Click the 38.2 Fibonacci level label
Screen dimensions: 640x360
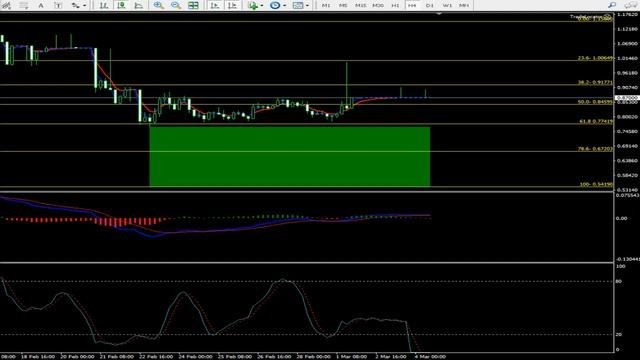tap(595, 82)
